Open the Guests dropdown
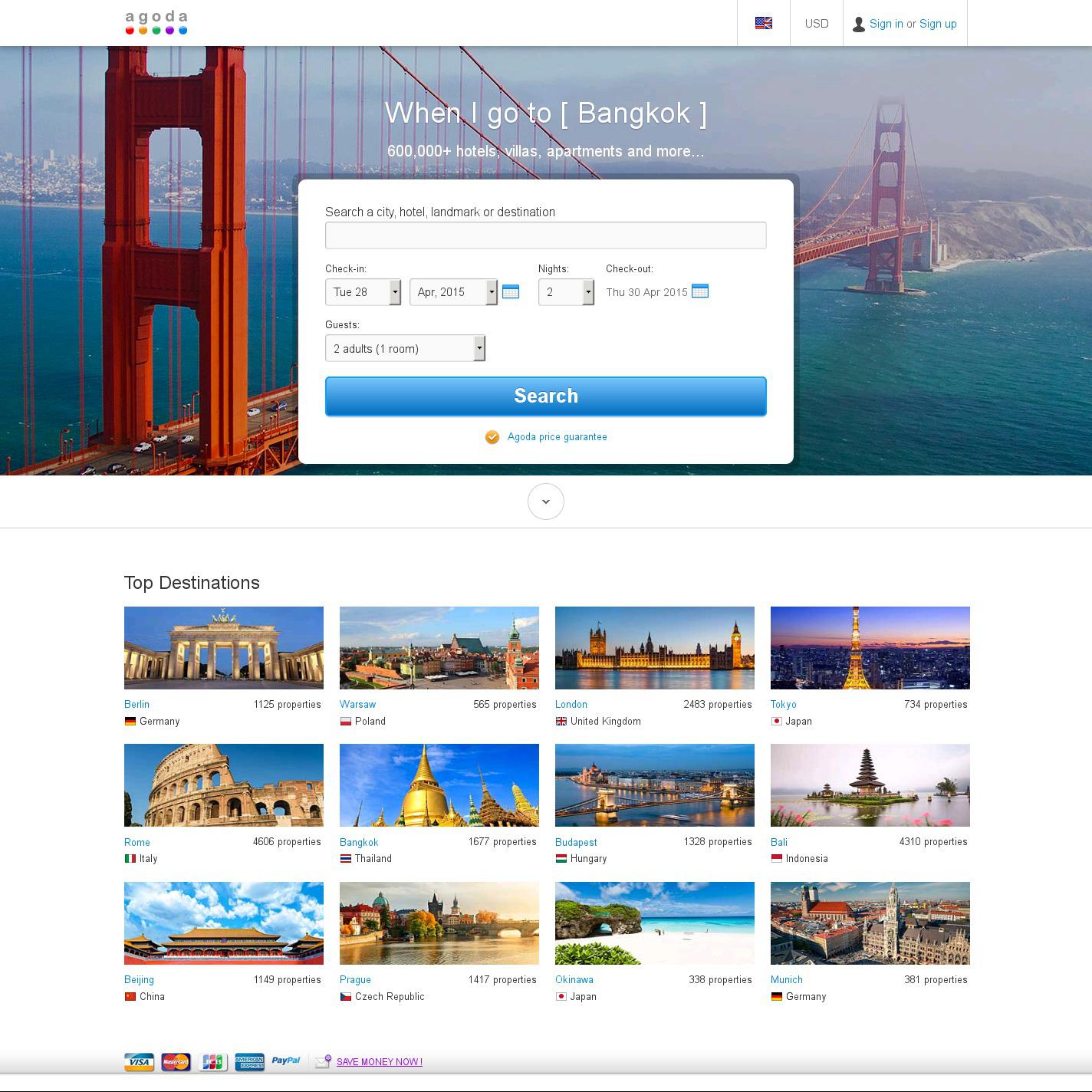Image resolution: width=1092 pixels, height=1092 pixels. coord(405,348)
